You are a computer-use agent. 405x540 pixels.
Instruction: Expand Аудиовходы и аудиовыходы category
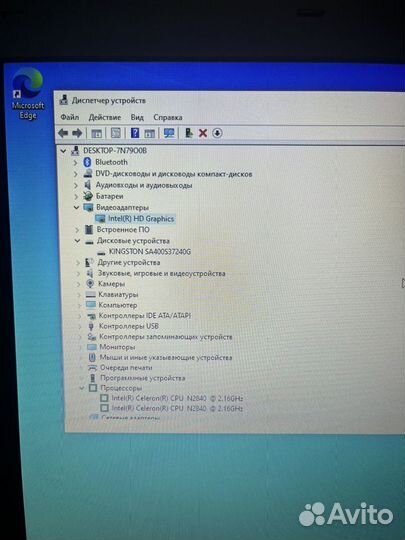pyautogui.click(x=76, y=185)
